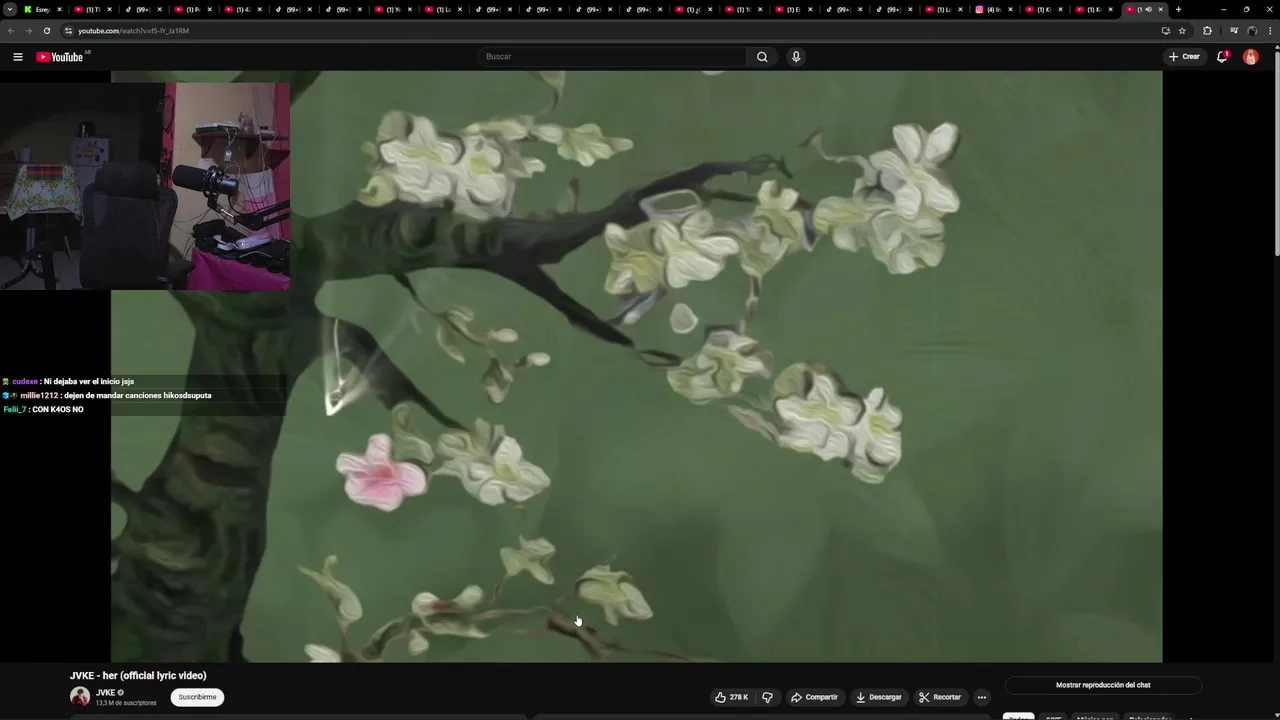Click '13,3 M de suscriptores' text
Viewport: 1280px width, 720px height.
point(126,703)
